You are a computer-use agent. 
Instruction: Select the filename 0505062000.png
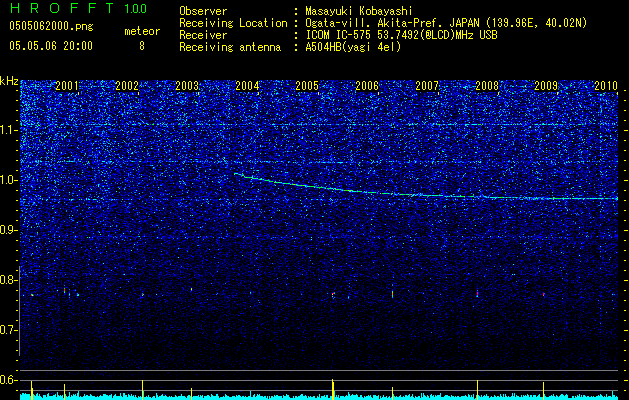[51, 26]
